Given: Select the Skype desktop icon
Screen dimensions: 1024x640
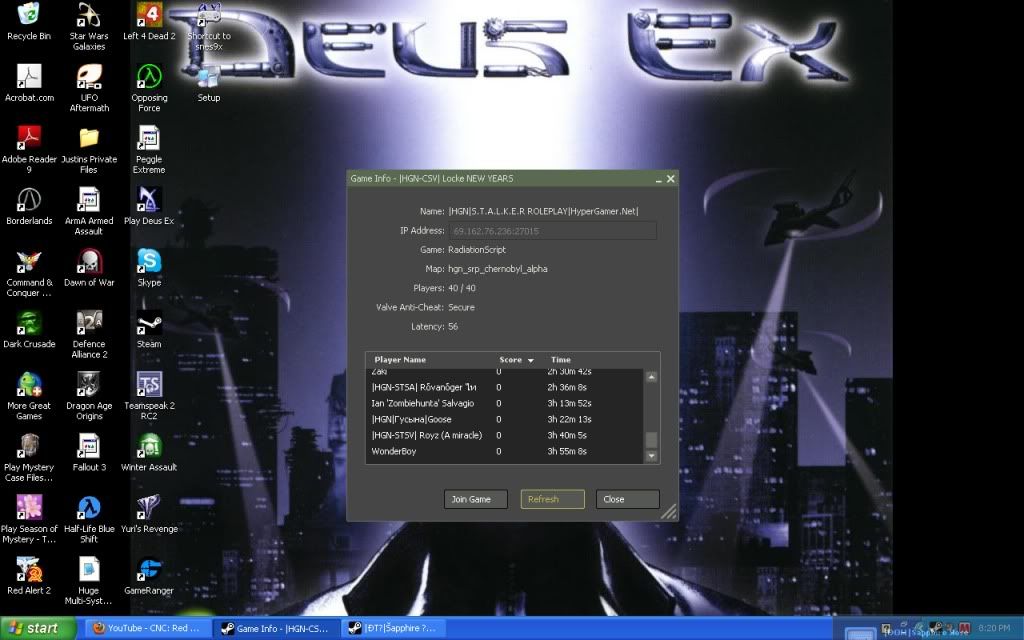Looking at the screenshot, I should click(149, 268).
